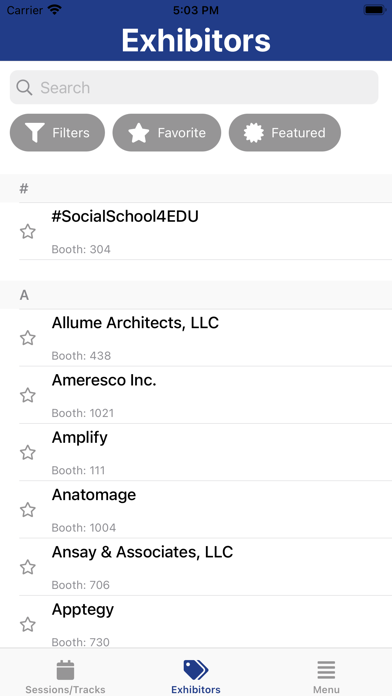Focus the Search exhibitors field
The image size is (392, 696).
pos(194,87)
